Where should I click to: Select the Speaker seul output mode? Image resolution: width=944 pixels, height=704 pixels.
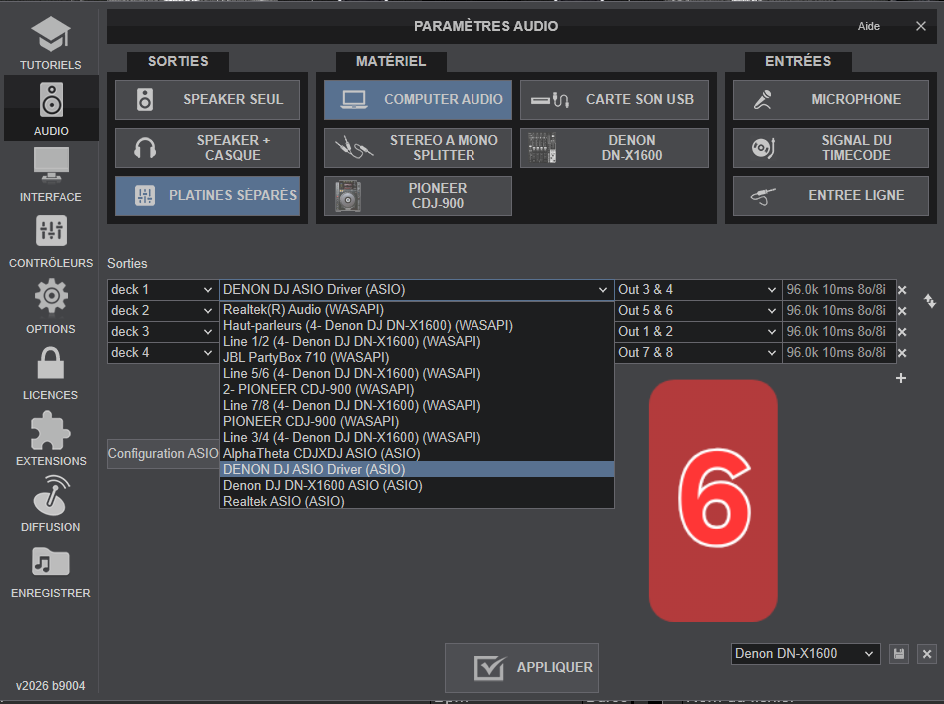pos(207,100)
